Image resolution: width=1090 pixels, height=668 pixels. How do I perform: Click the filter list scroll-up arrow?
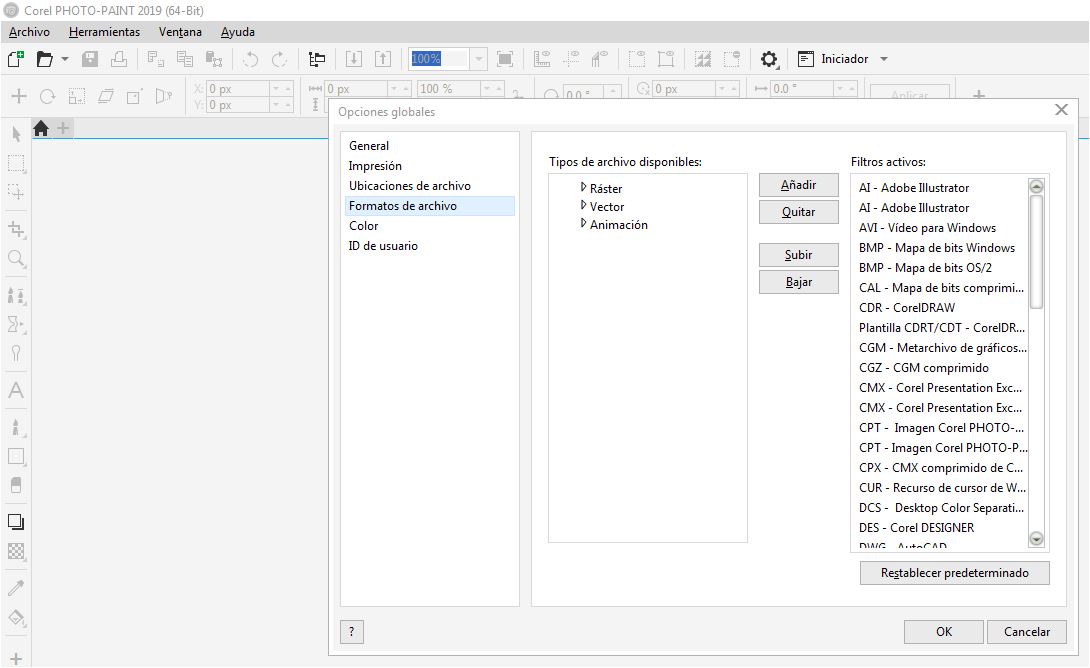(1036, 186)
